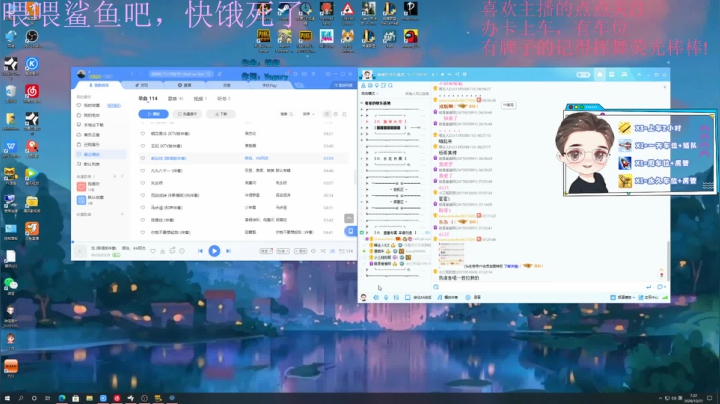Open the Among Us desktop shortcut
Screen dimensions: 720x404
[x=411, y=39]
